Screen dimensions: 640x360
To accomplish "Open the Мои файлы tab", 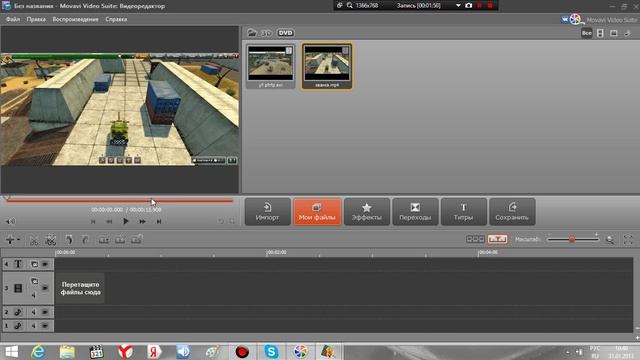I will click(317, 212).
